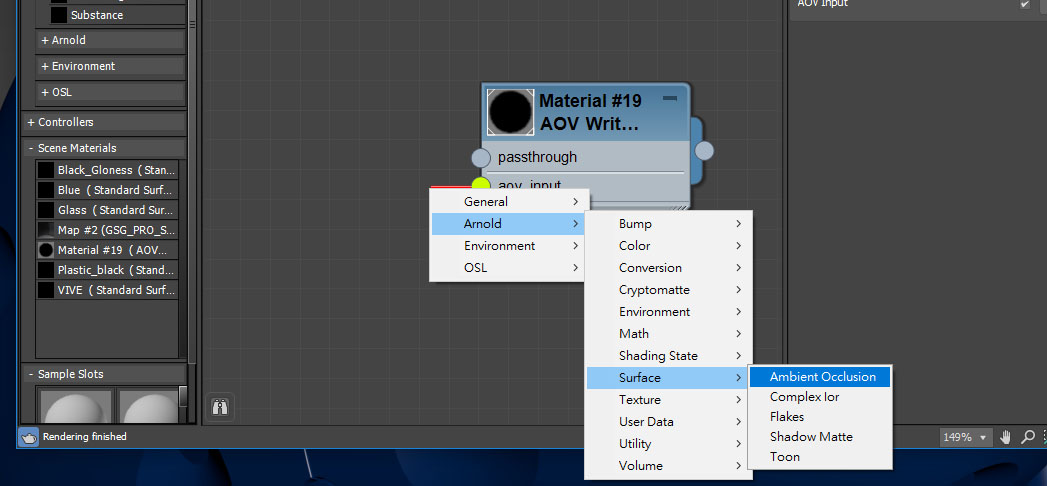Click the Substance map swatch icon
1047x486 pixels.
coord(59,15)
